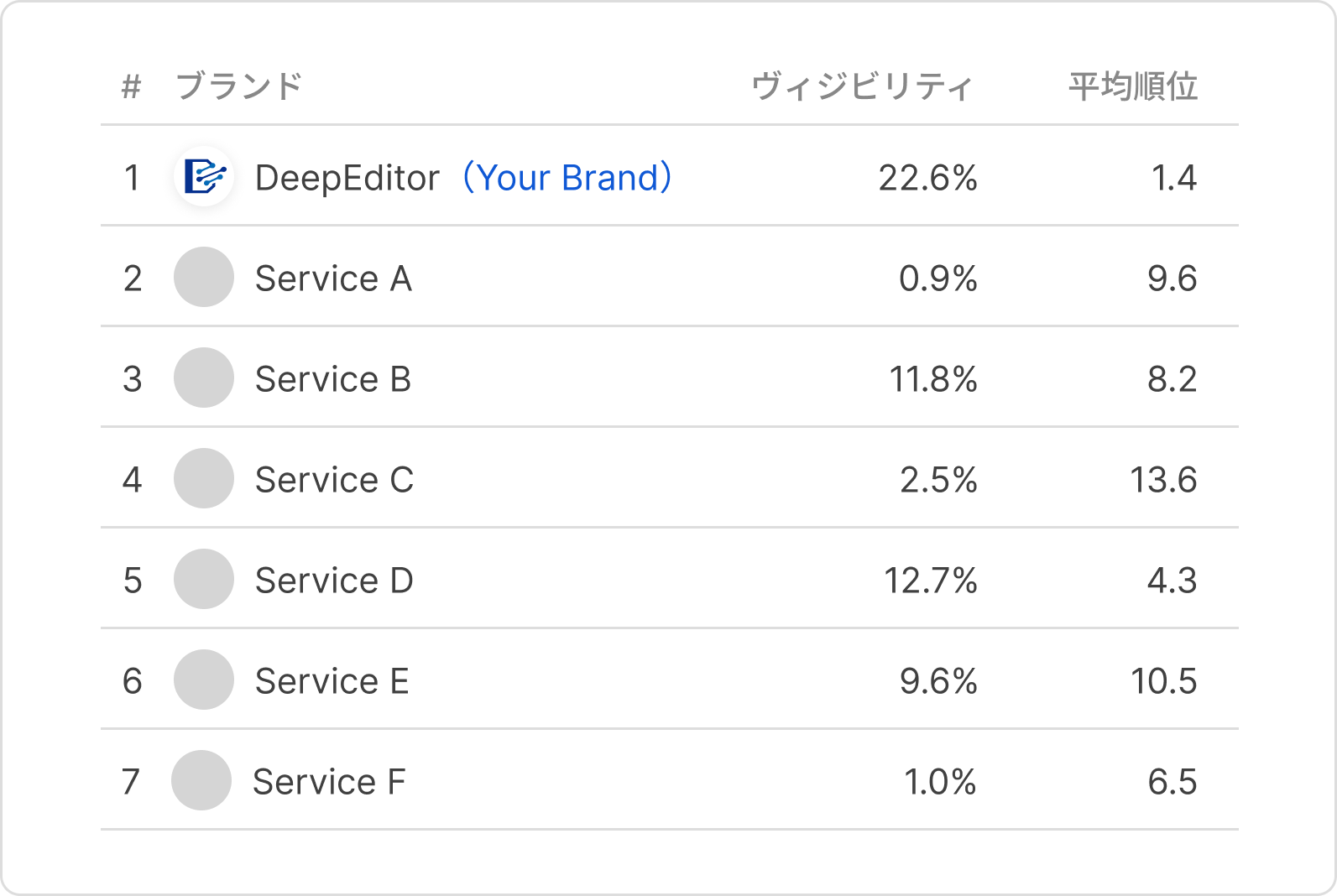1337x896 pixels.
Task: Select the Service D brand name
Action: click(334, 581)
